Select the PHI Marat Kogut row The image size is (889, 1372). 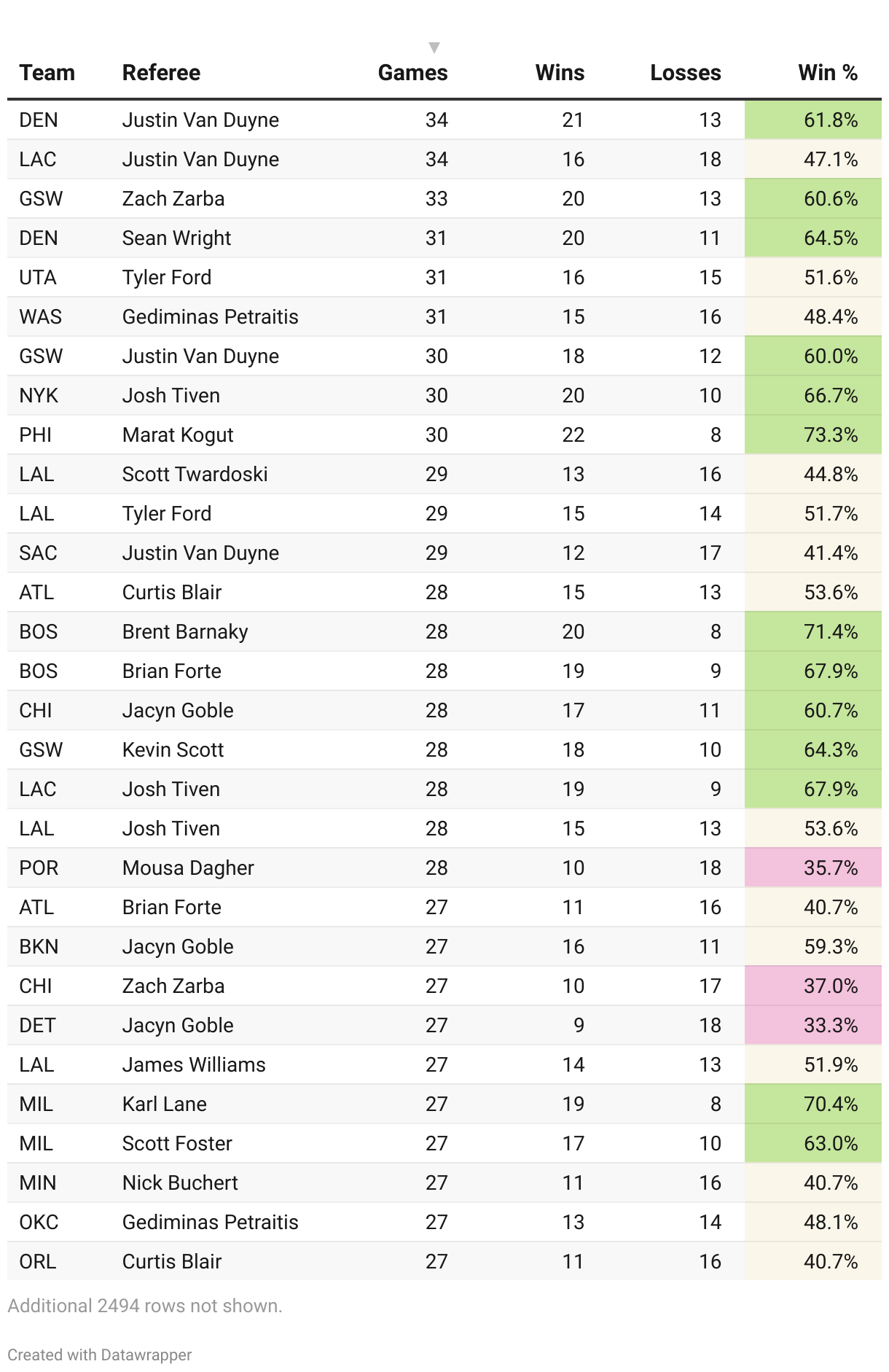[x=444, y=435]
